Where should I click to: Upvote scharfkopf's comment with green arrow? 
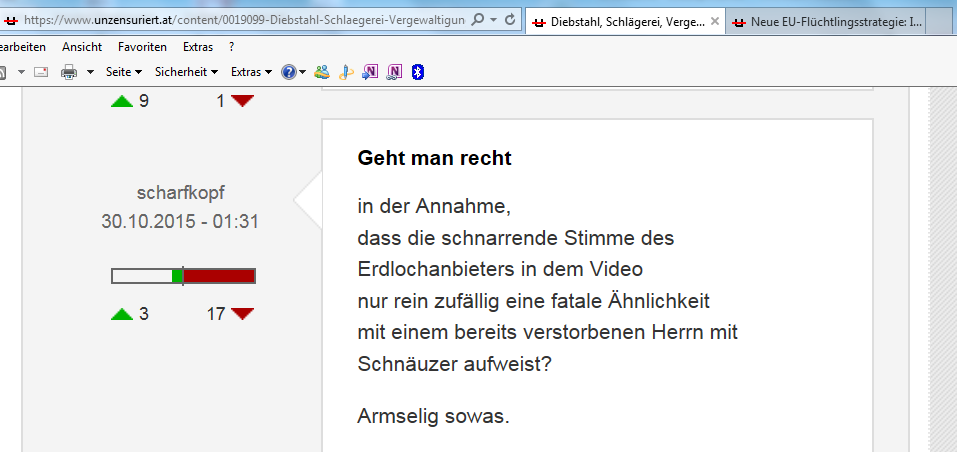[122, 314]
